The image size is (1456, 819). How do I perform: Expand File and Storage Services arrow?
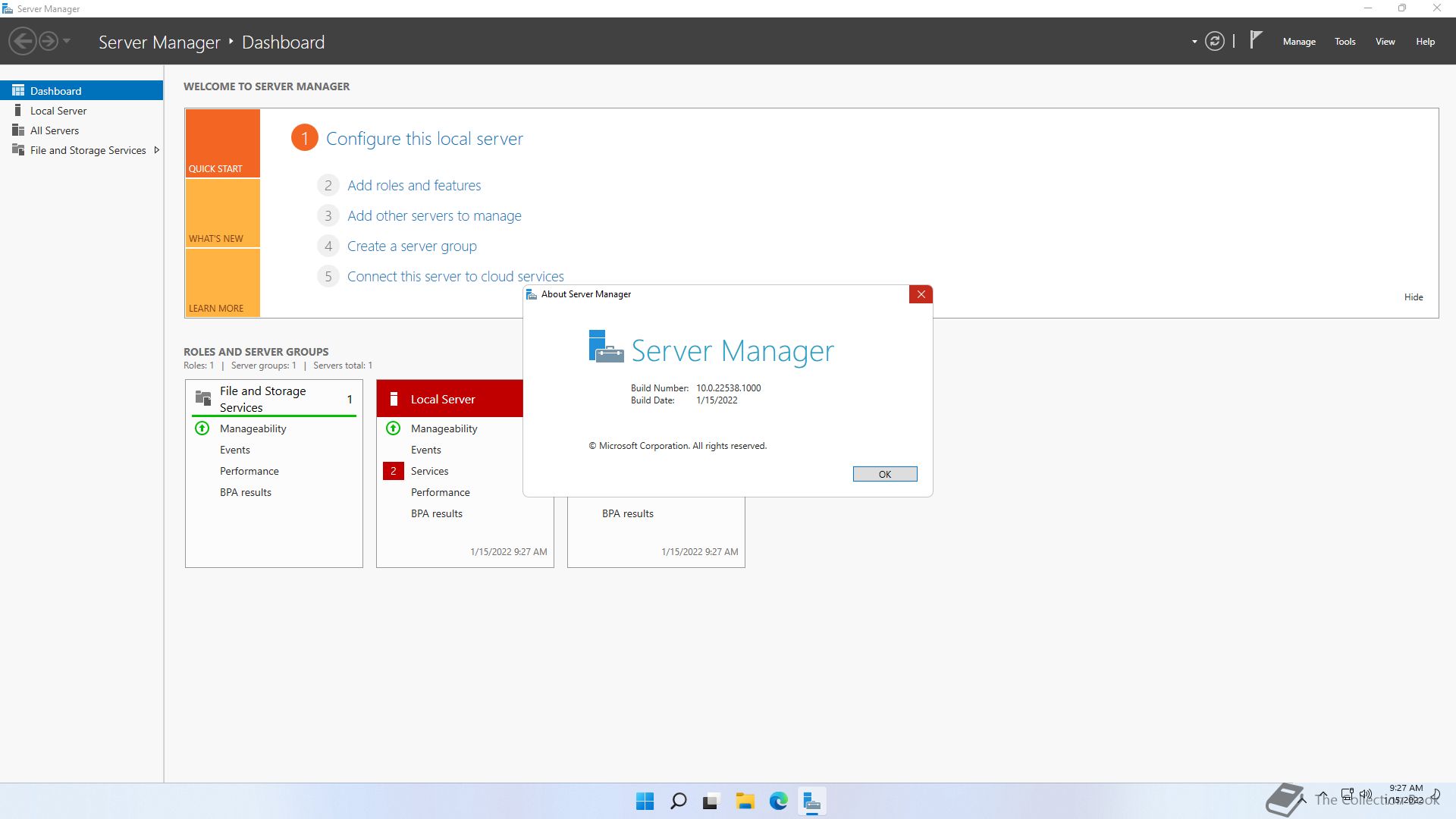coord(157,150)
